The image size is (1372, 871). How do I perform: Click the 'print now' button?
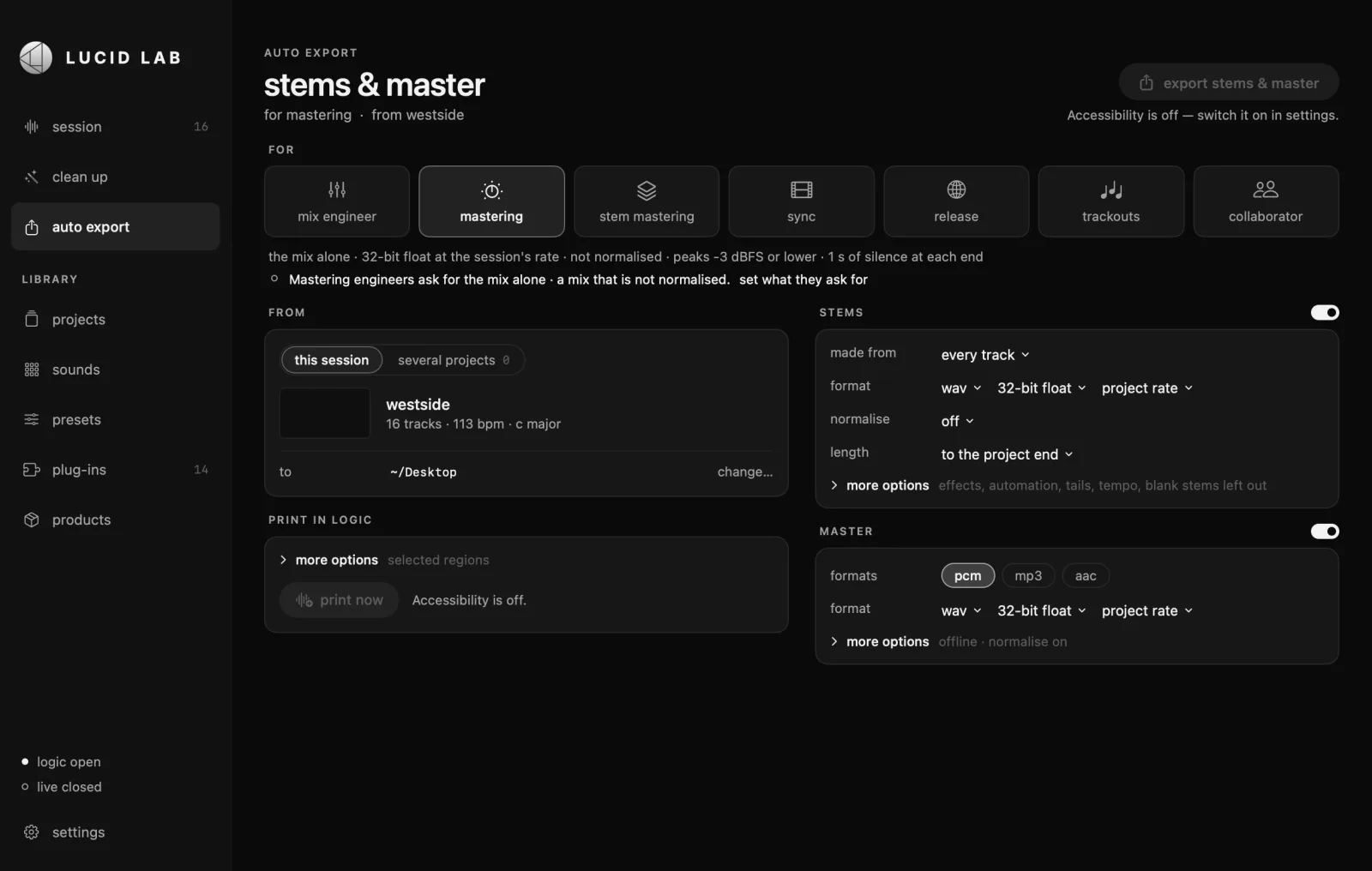pos(340,600)
